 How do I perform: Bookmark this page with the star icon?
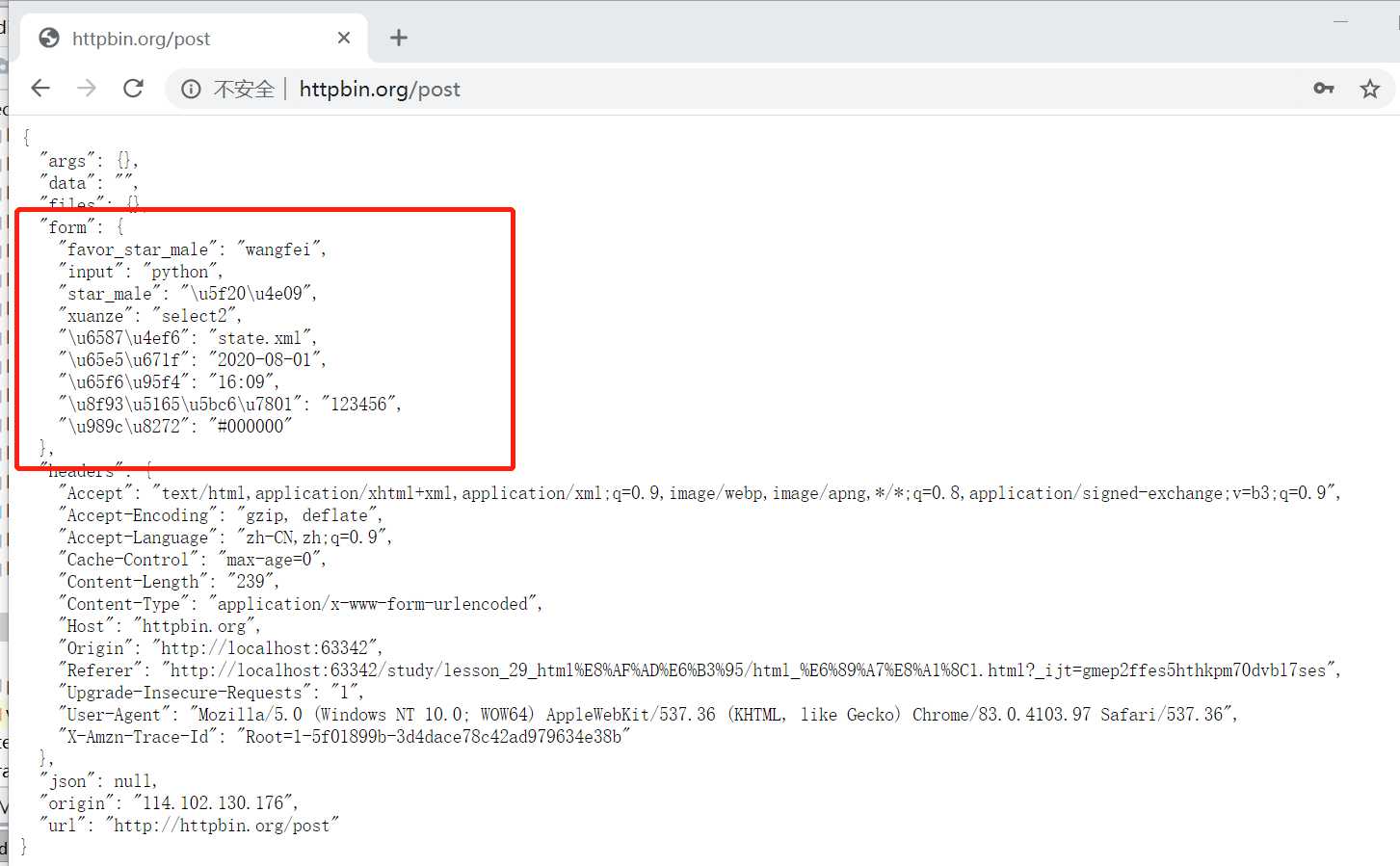(1369, 89)
